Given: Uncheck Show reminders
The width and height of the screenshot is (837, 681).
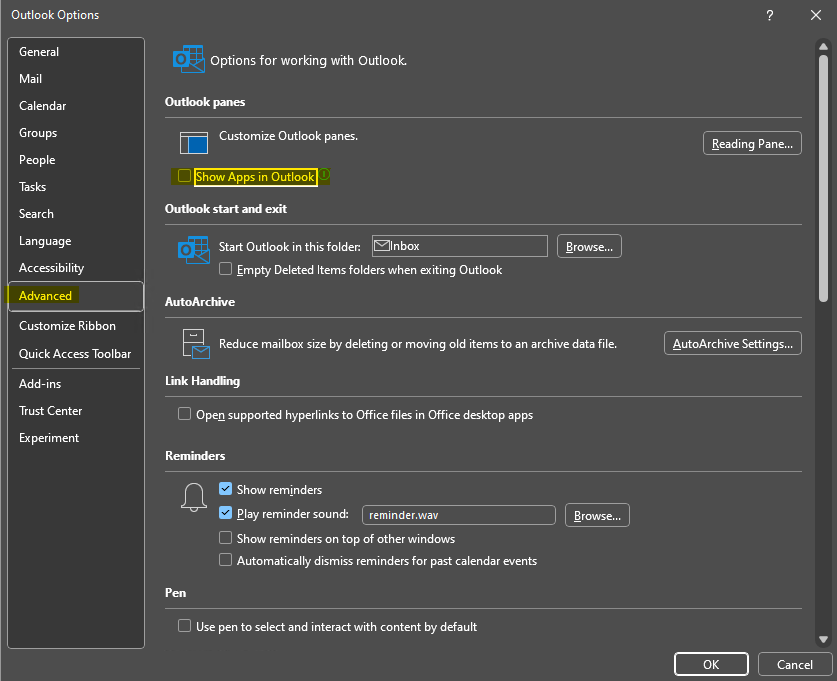Looking at the screenshot, I should click(x=225, y=488).
